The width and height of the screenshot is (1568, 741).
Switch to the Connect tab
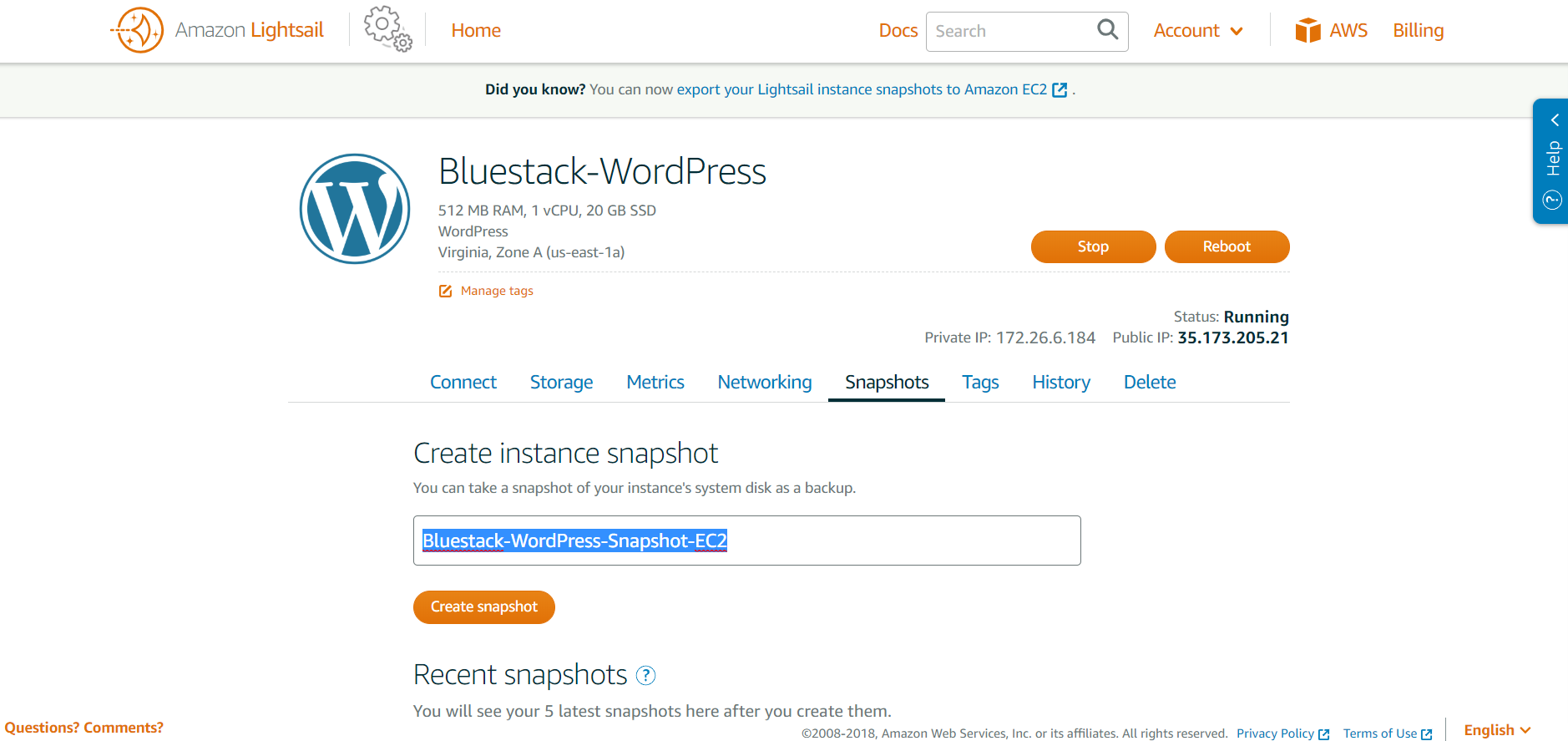[x=463, y=382]
